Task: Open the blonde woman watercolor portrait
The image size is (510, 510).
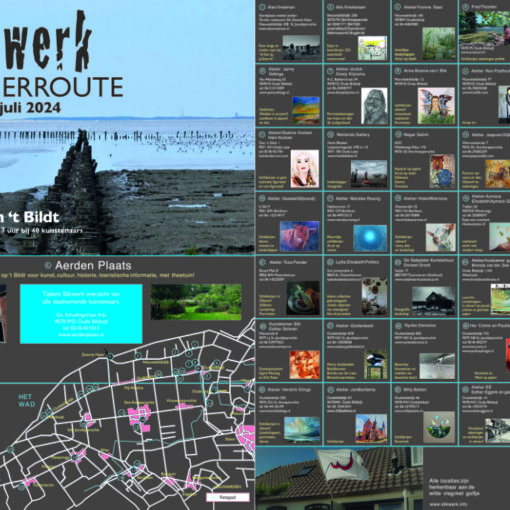Action: click(305, 169)
